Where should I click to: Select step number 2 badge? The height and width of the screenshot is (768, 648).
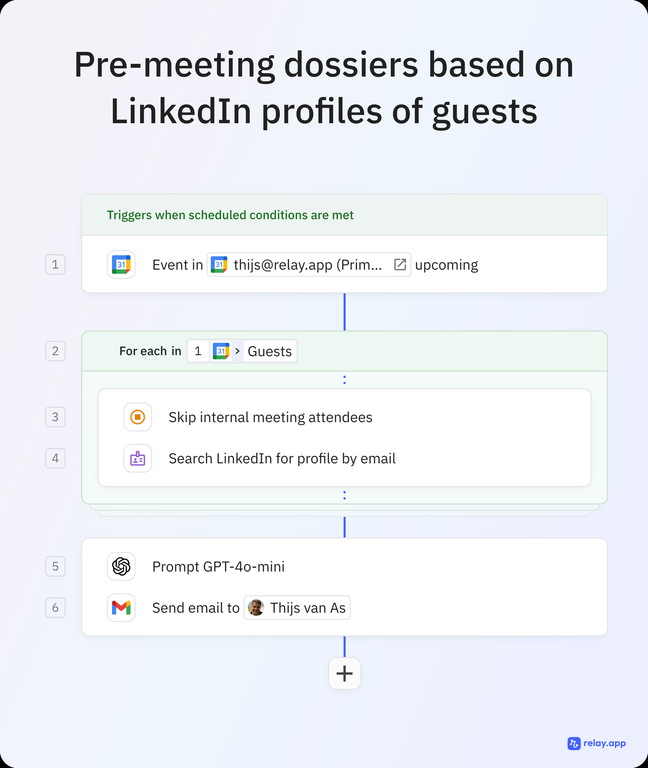55,351
